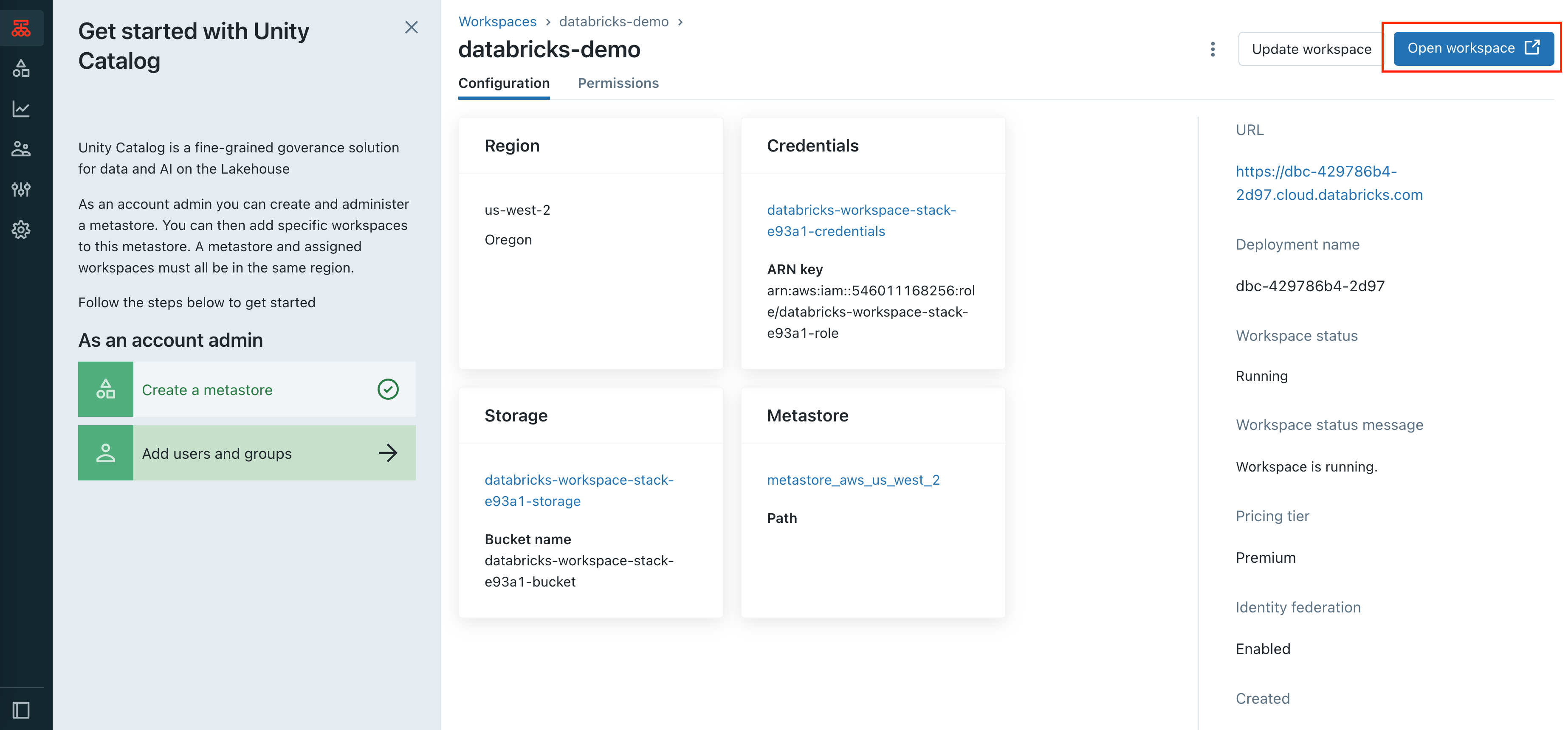This screenshot has width=1568, height=730.
Task: Switch to the Permissions tab
Action: (x=618, y=83)
